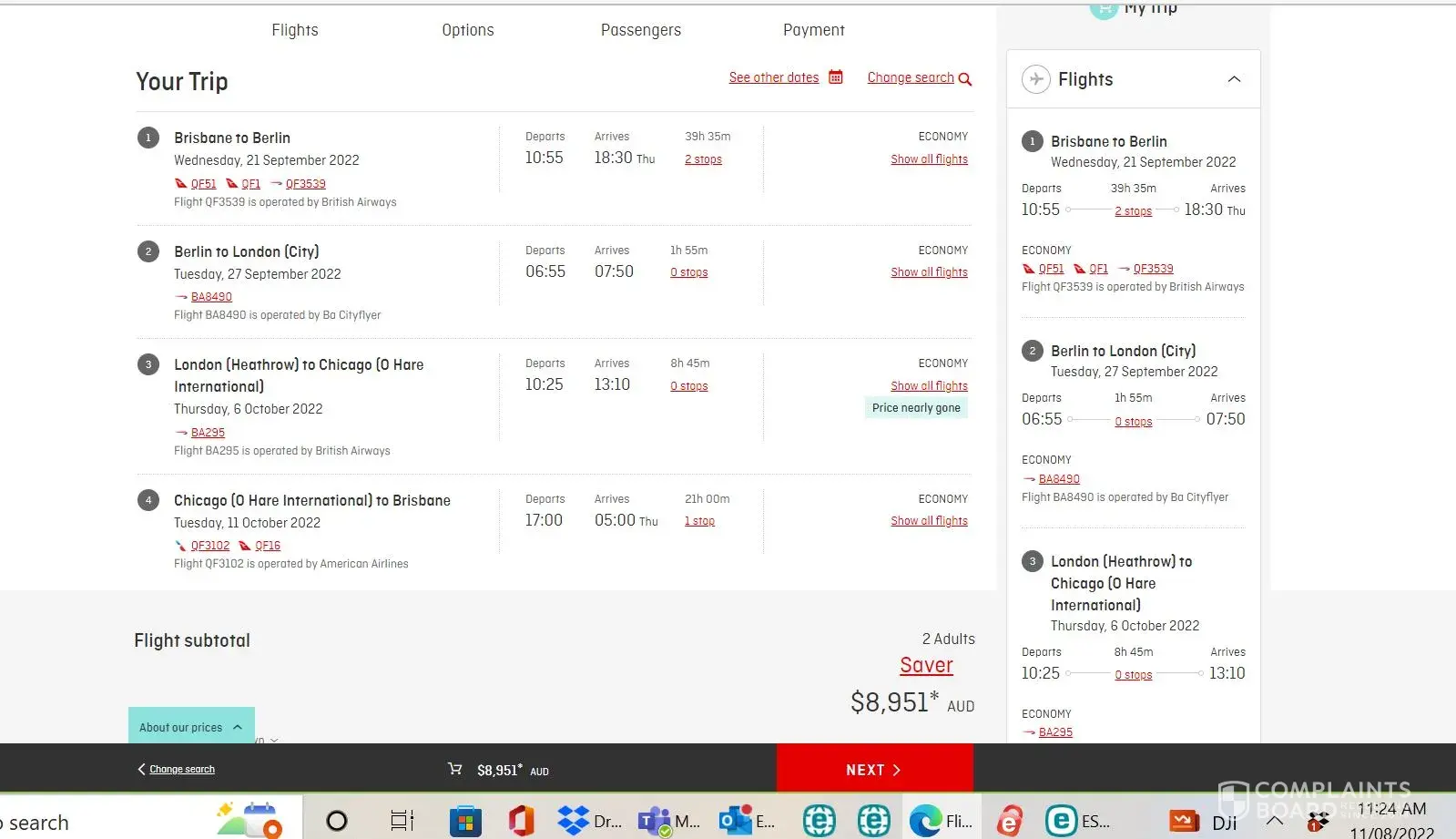This screenshot has height=839, width=1456.
Task: Open flight QF51 in the Your Trip list
Action: (x=204, y=184)
